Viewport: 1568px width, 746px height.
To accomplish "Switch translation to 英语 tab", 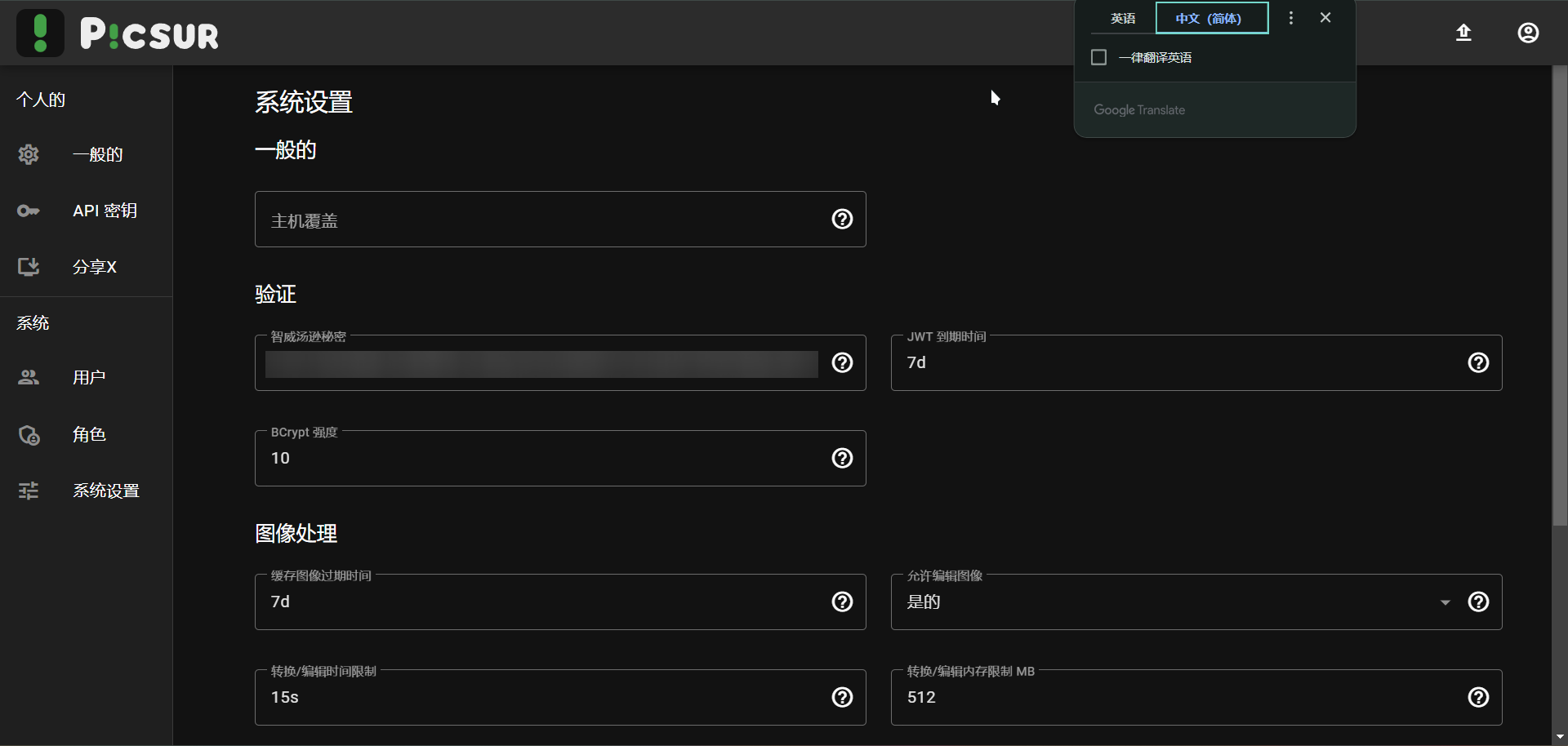I will [x=1123, y=18].
